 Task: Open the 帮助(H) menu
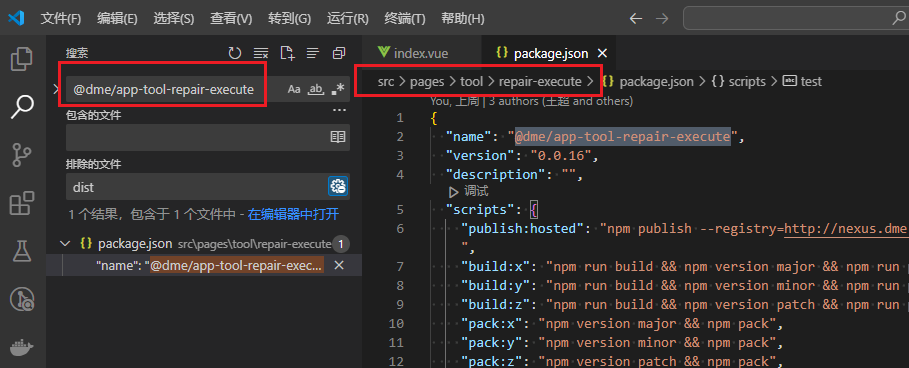462,19
